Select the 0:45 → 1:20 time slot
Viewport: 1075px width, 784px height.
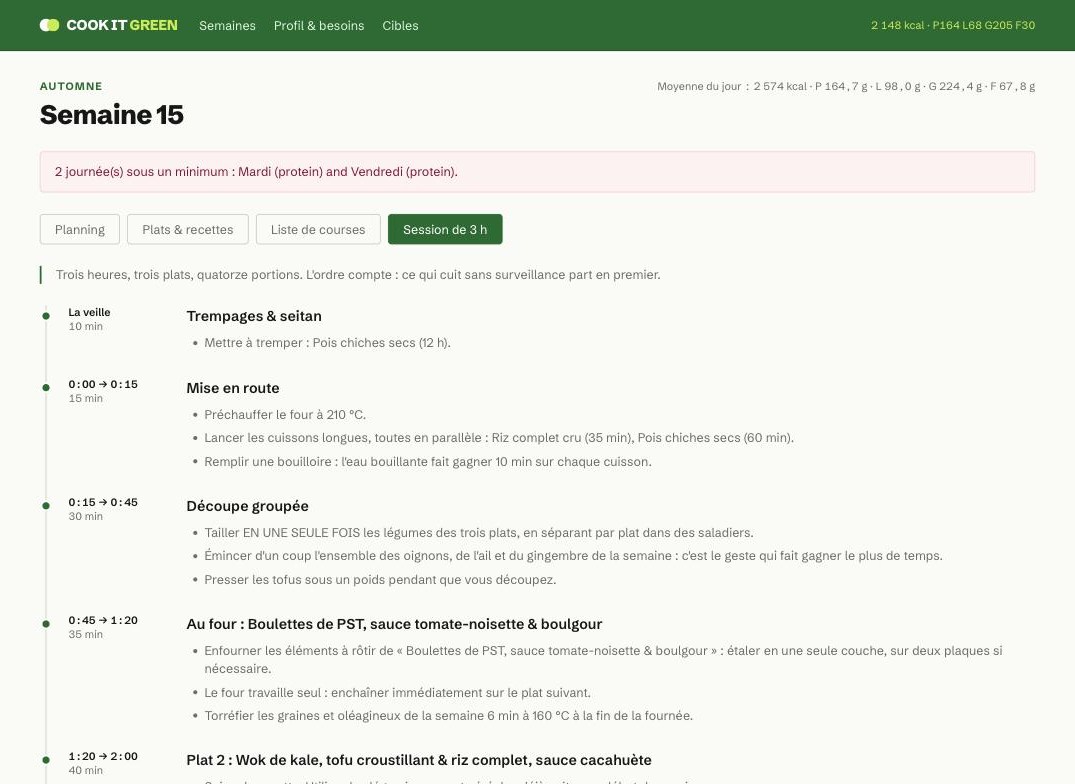tap(103, 620)
